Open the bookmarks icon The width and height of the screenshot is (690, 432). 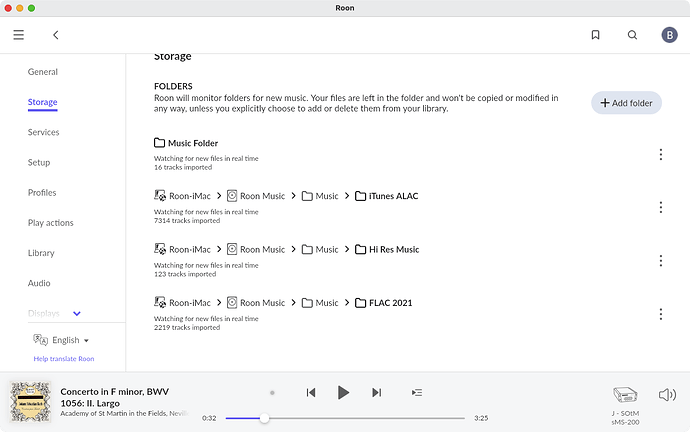[595, 35]
